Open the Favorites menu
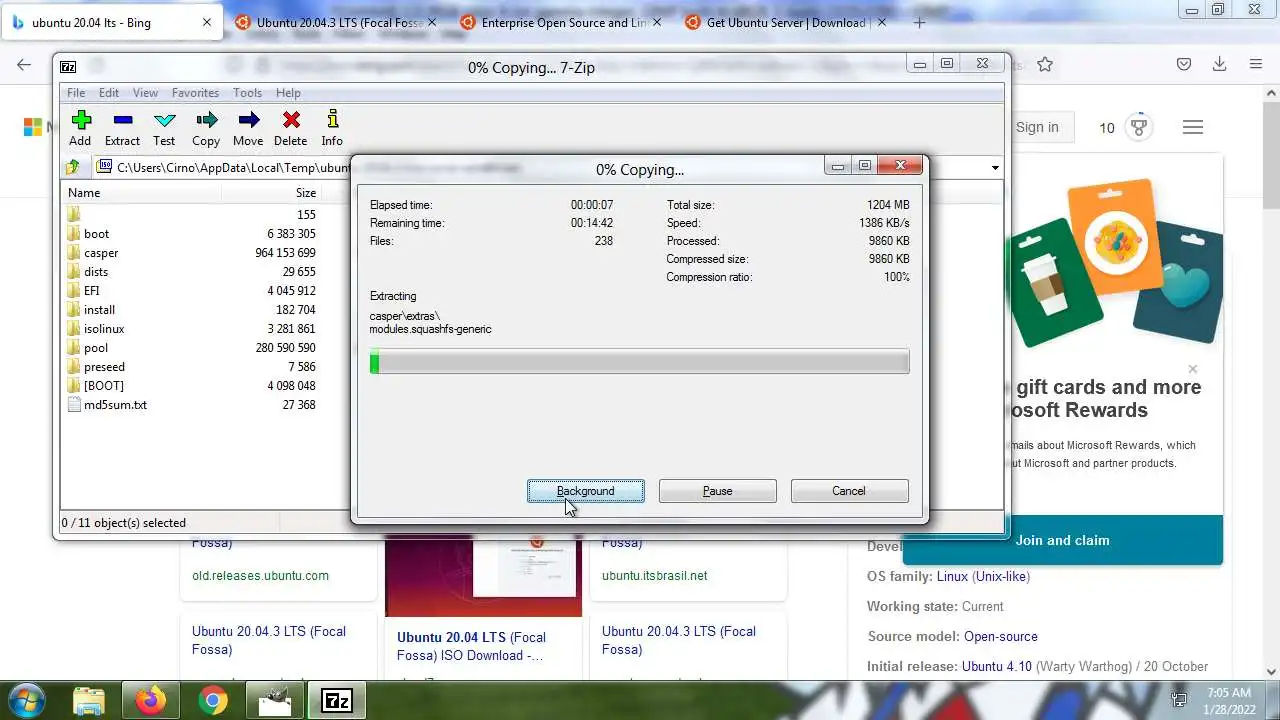1280x720 pixels. point(195,92)
